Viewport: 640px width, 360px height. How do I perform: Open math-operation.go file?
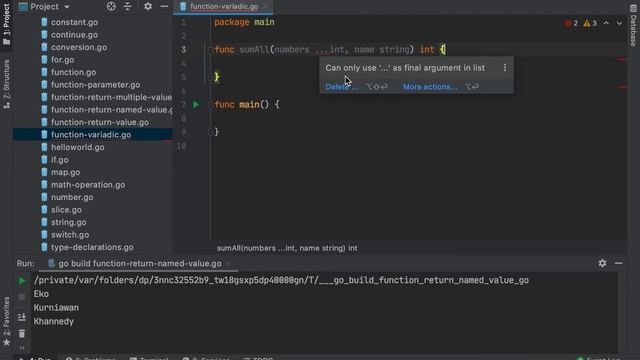click(88, 185)
